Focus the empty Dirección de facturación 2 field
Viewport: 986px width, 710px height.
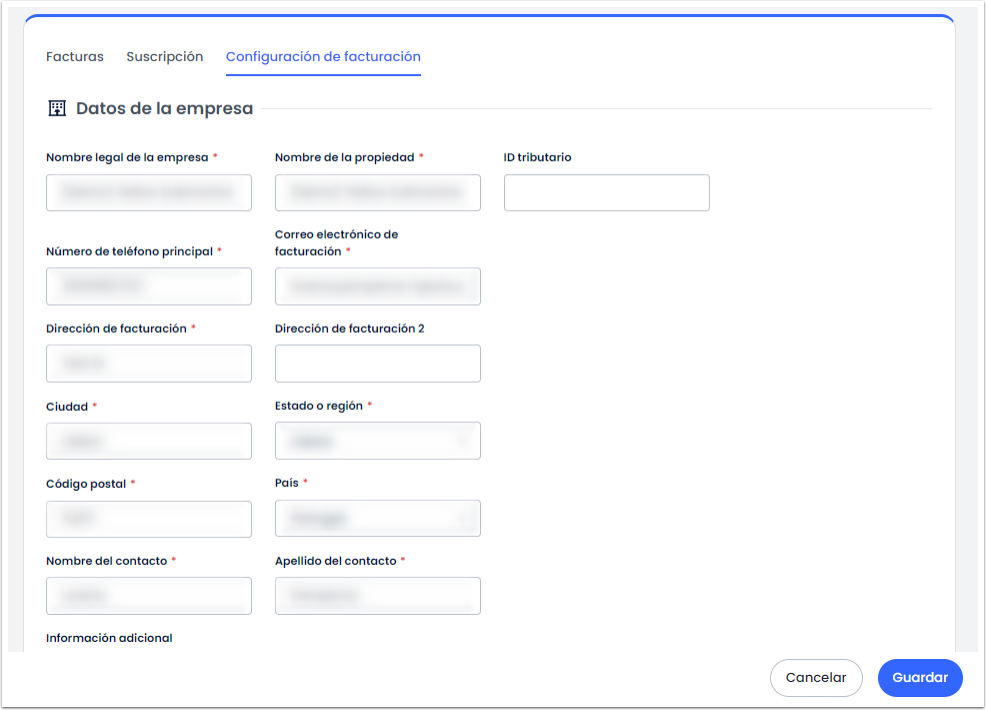click(377, 364)
